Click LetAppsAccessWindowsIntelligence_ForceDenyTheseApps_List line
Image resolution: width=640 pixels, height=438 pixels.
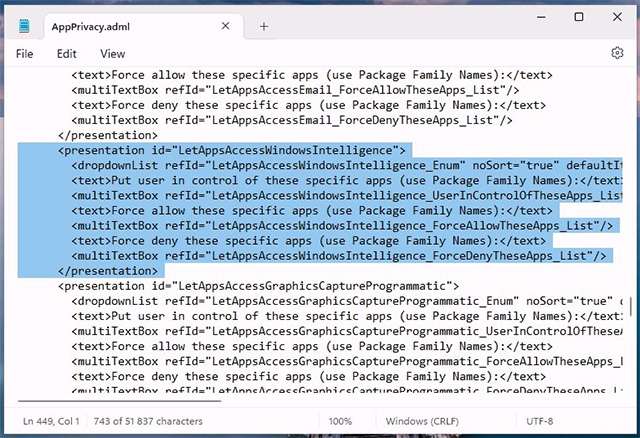339,256
